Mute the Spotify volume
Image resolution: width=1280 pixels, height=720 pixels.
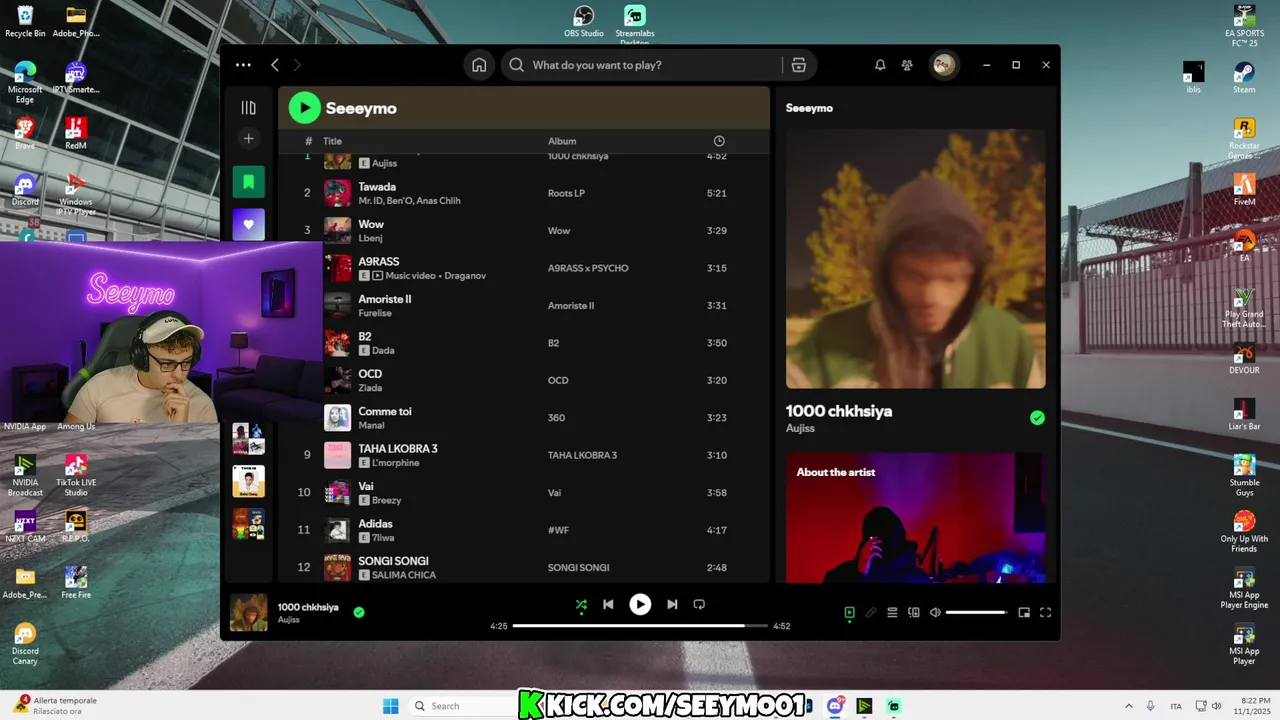935,613
